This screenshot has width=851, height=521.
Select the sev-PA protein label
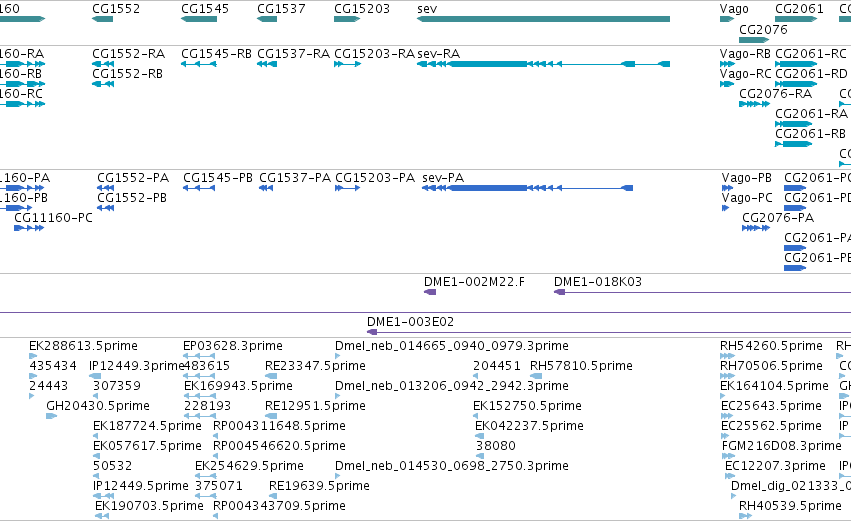[443, 178]
